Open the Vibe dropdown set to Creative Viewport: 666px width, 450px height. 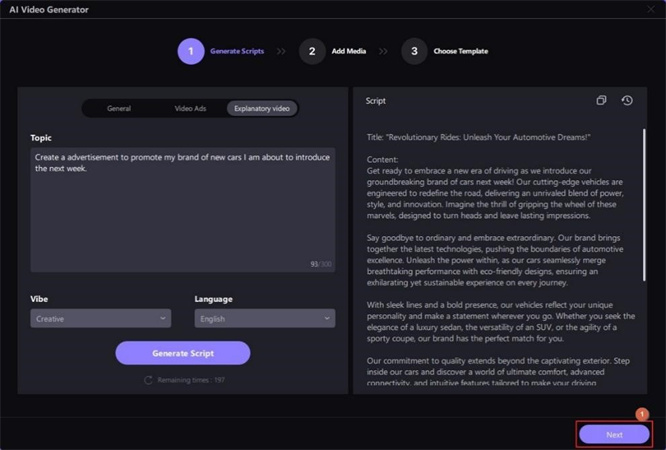(100, 318)
